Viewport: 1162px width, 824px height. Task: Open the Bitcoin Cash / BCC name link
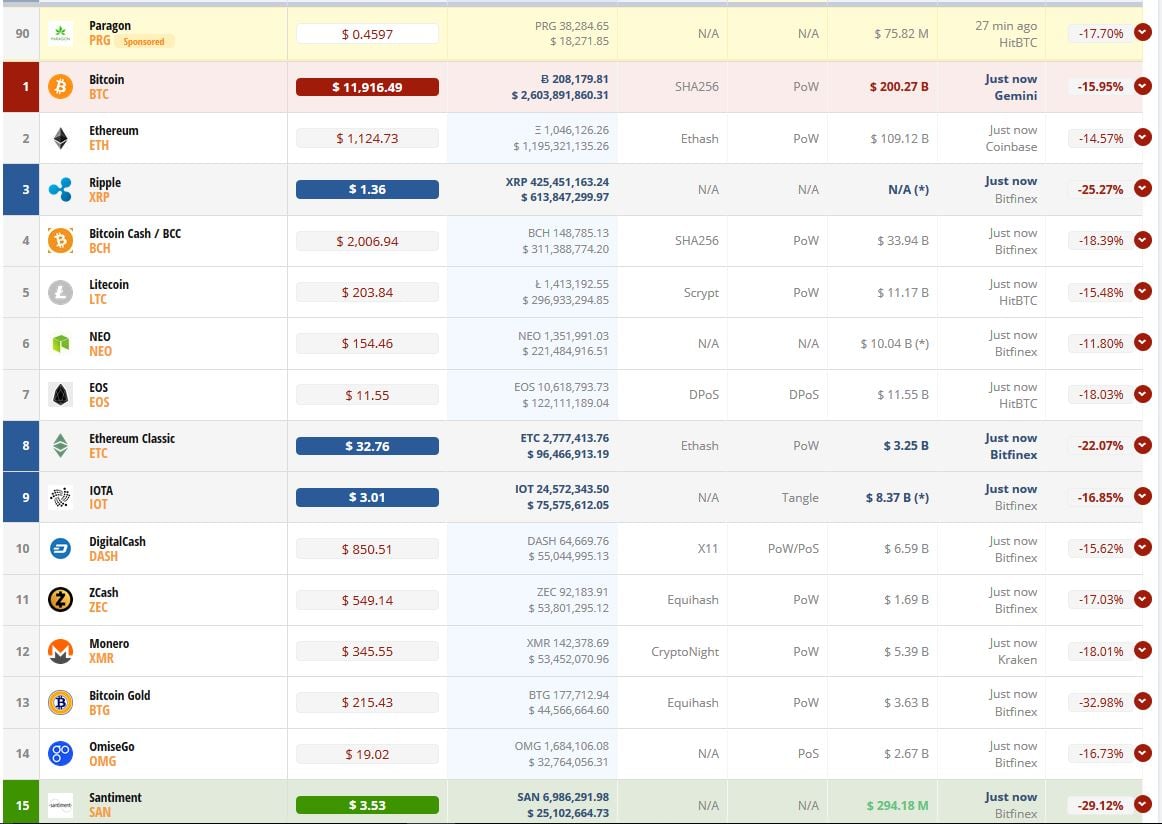pyautogui.click(x=135, y=233)
